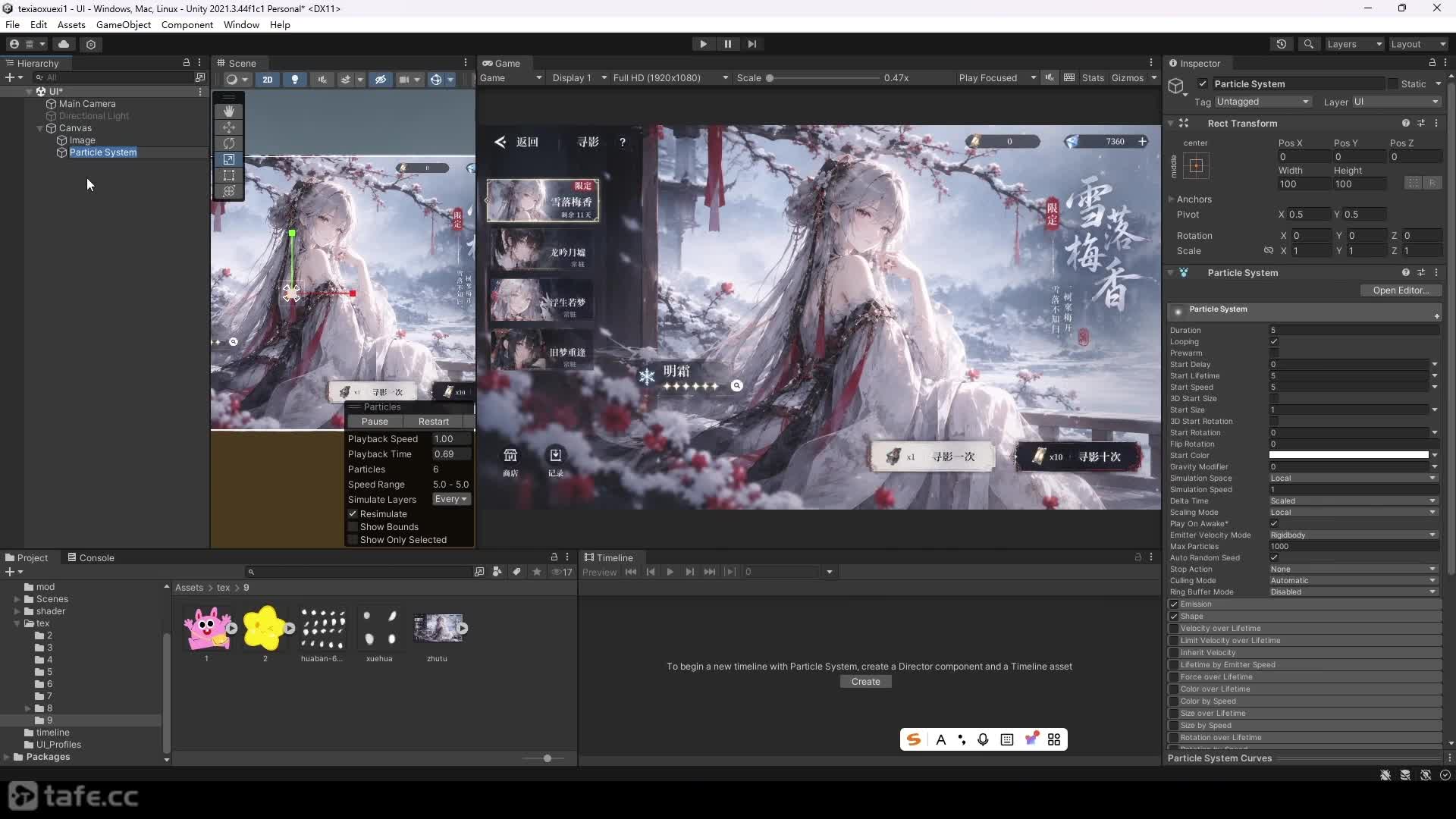Mute audio in Game view toolbar
The height and width of the screenshot is (819, 1456).
point(1050,77)
